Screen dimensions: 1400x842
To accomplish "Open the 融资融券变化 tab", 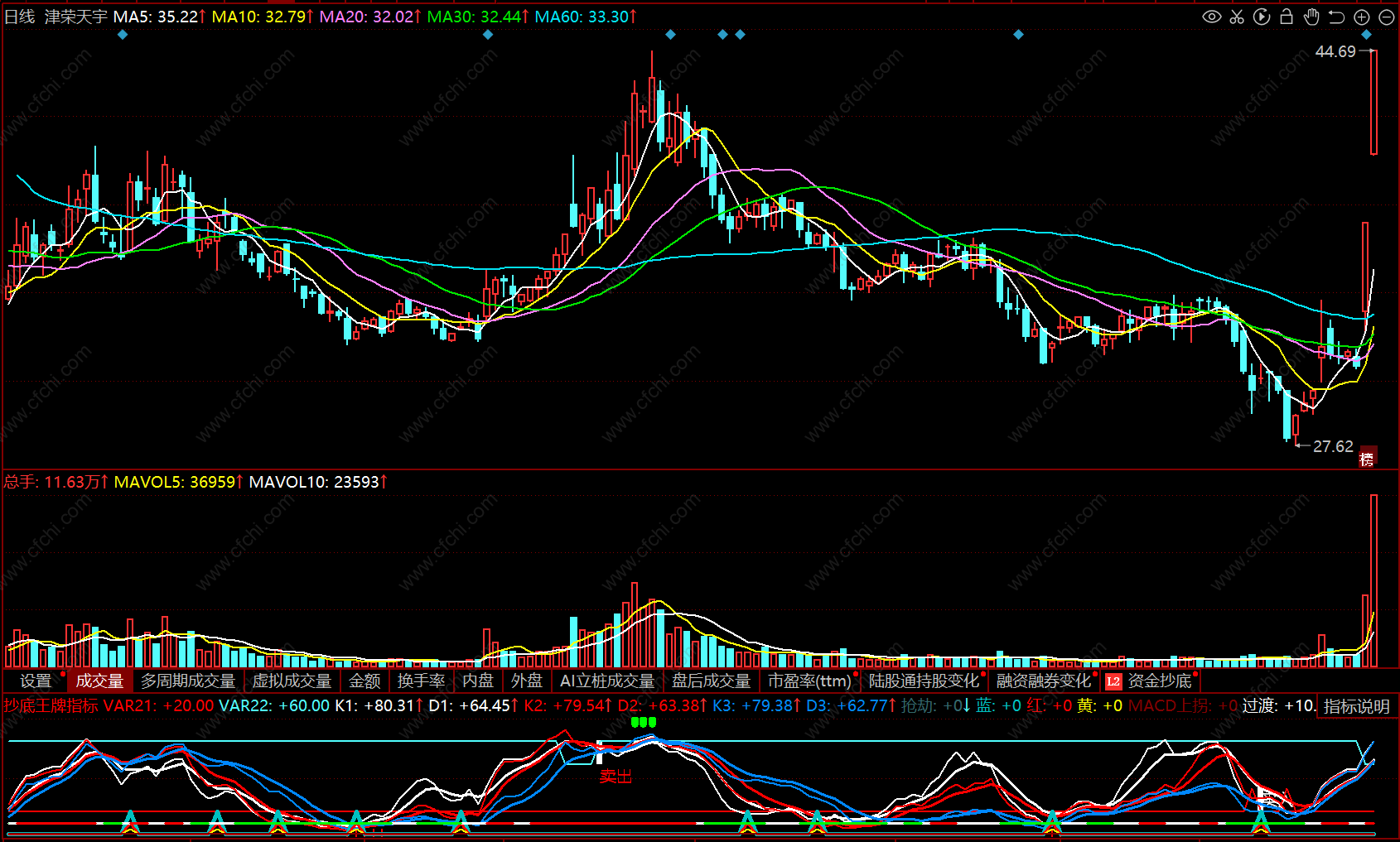I will tap(1044, 681).
